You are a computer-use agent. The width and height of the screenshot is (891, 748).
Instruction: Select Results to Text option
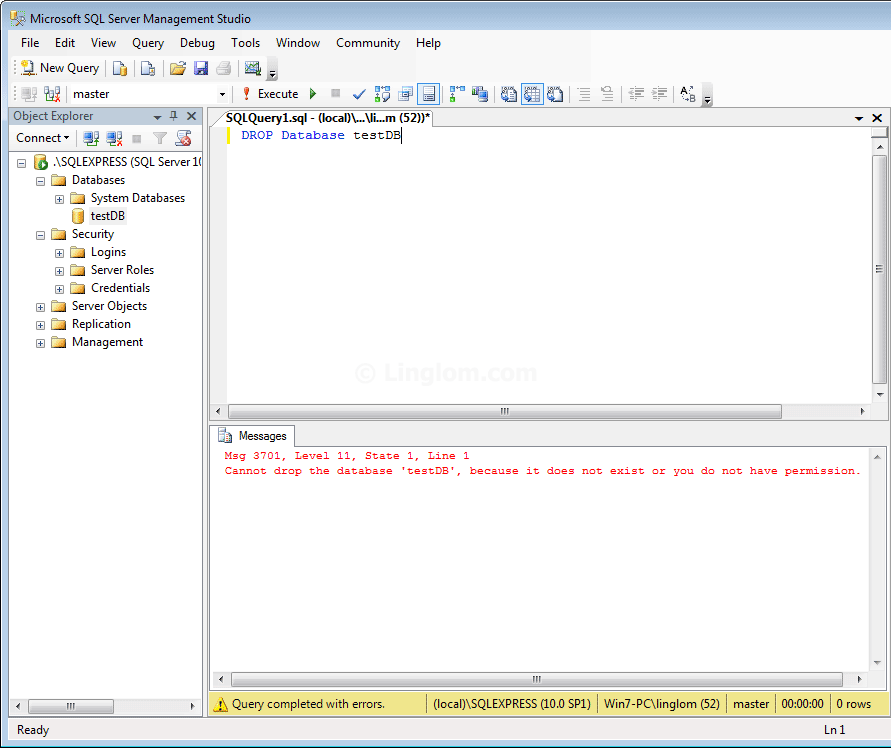(x=509, y=94)
